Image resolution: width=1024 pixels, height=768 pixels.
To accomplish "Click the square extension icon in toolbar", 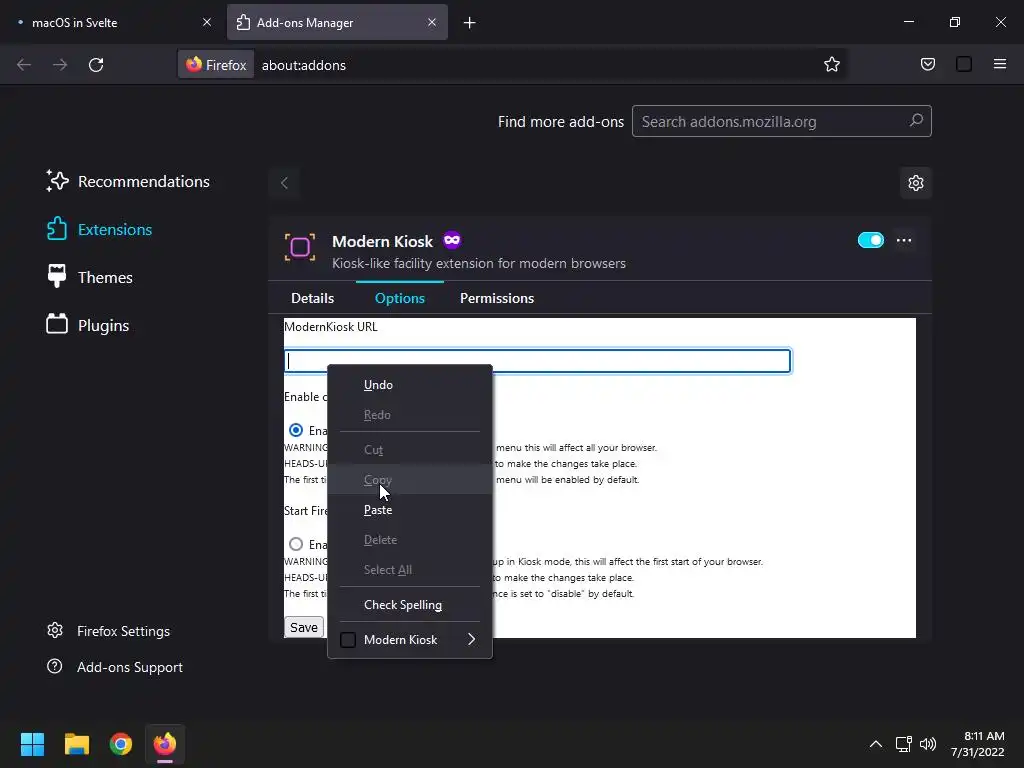I will tap(963, 64).
